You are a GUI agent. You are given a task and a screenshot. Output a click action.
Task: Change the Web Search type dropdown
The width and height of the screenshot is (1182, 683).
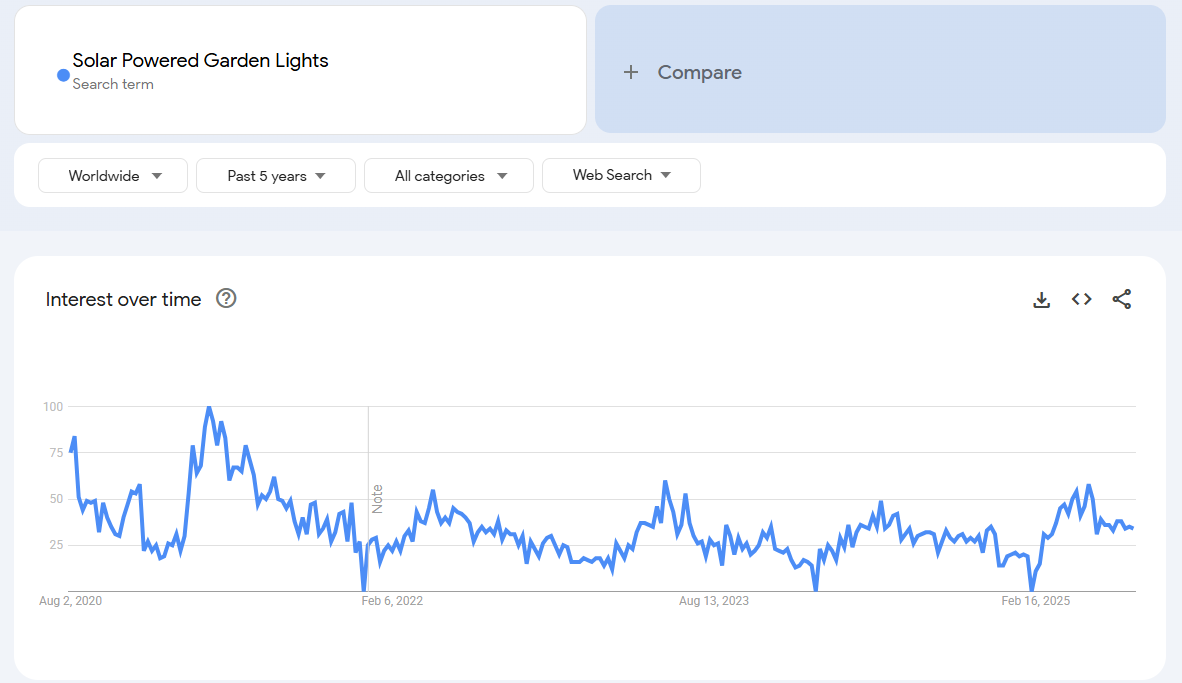tap(621, 175)
